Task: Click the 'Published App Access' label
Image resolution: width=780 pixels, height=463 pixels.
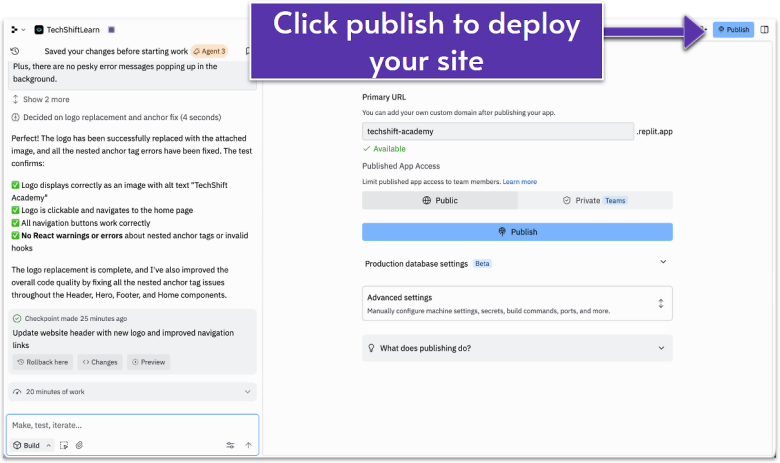Action: (x=401, y=166)
